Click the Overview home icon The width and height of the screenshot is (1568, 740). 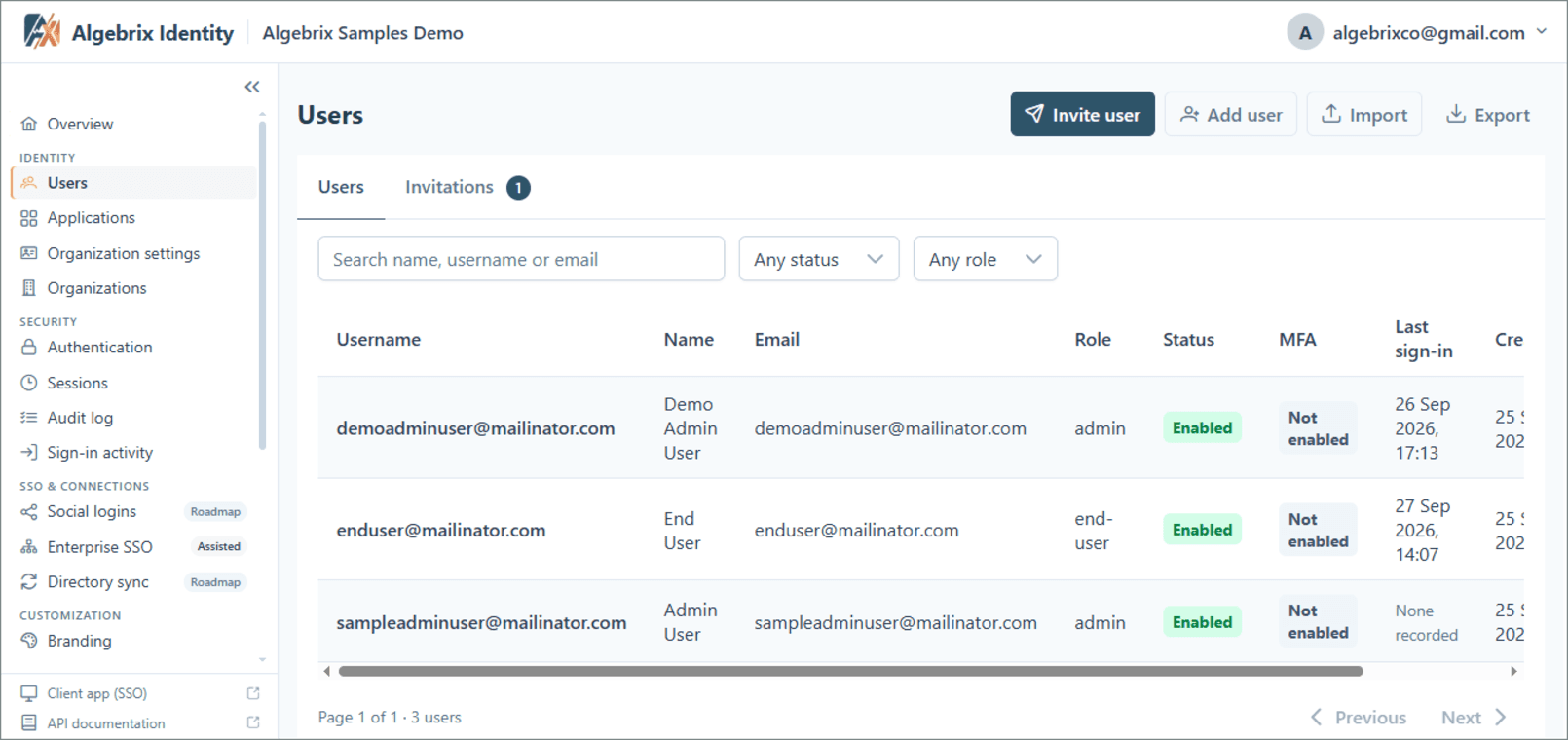click(29, 124)
